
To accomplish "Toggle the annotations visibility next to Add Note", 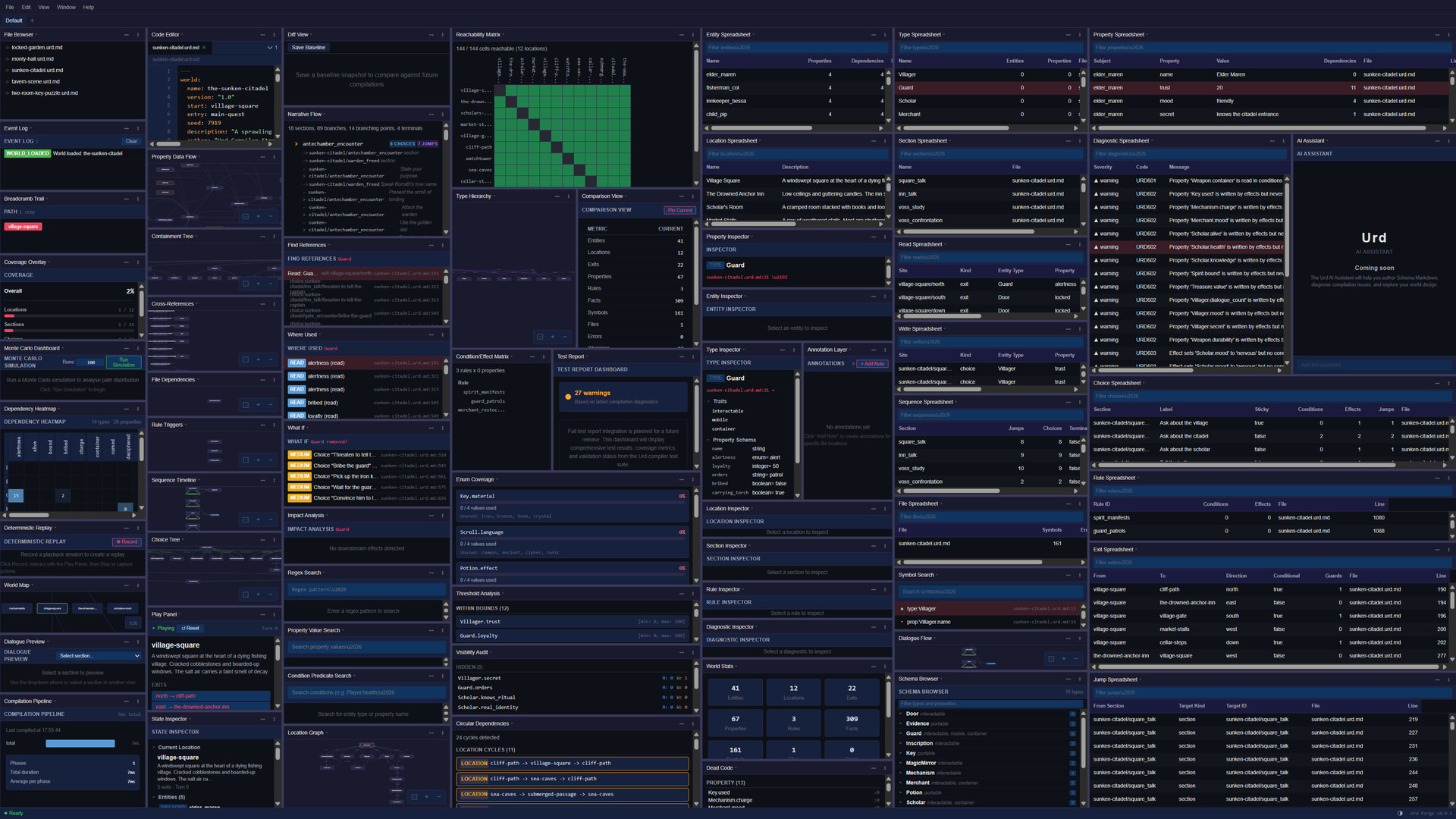I will tap(853, 364).
